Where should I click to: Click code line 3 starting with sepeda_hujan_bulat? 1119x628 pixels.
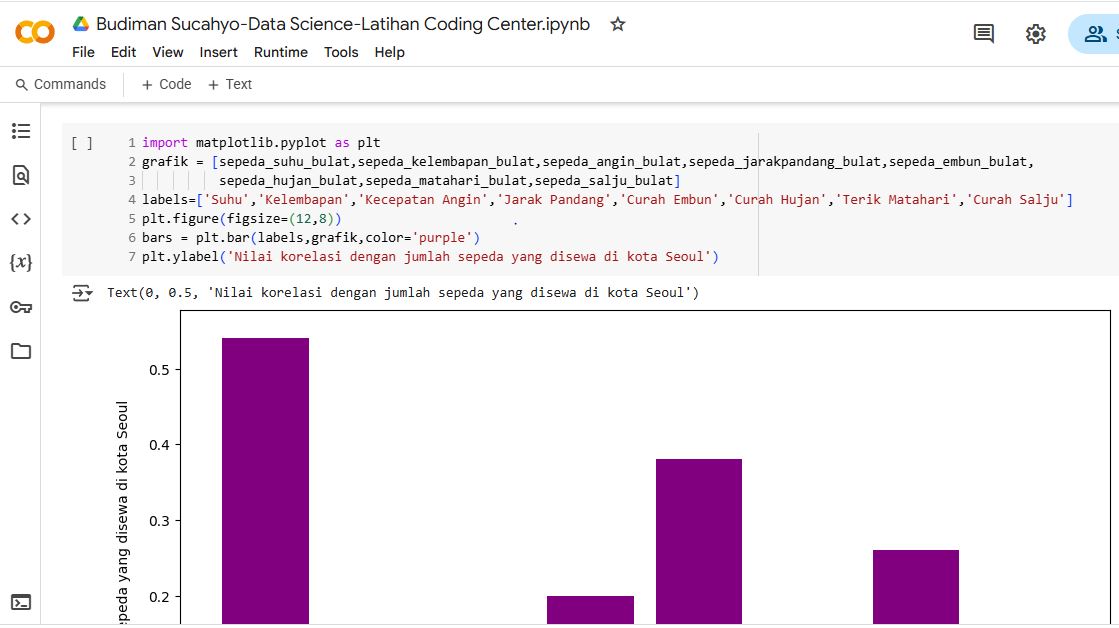[450, 181]
